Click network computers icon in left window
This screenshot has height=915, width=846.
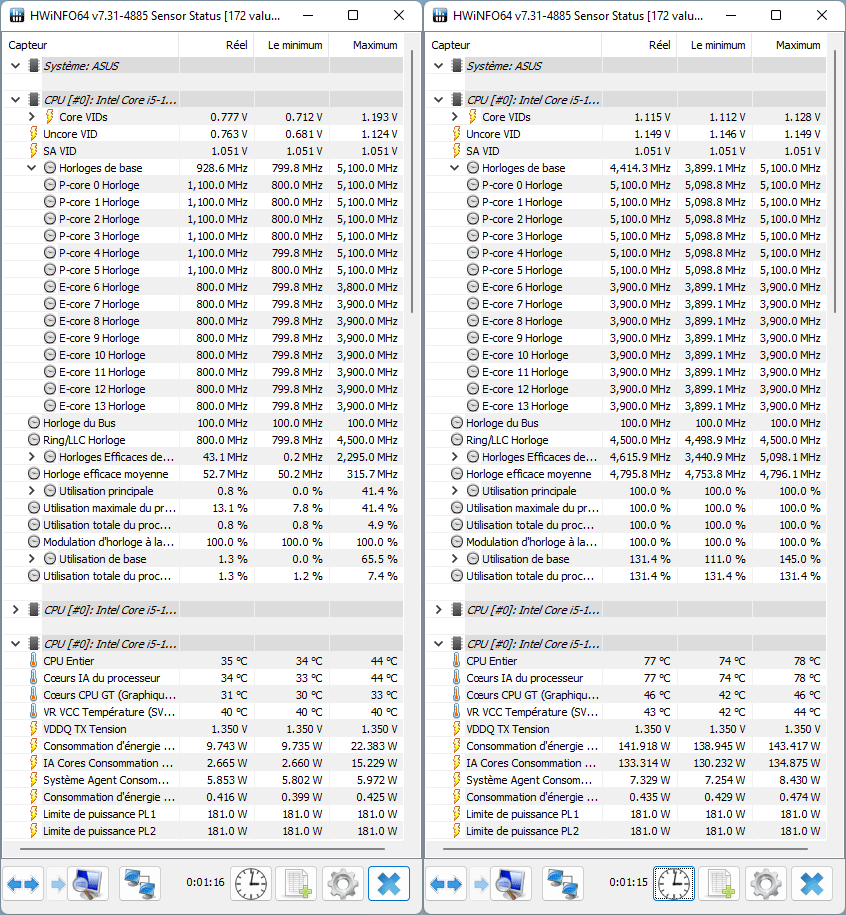pyautogui.click(x=139, y=884)
